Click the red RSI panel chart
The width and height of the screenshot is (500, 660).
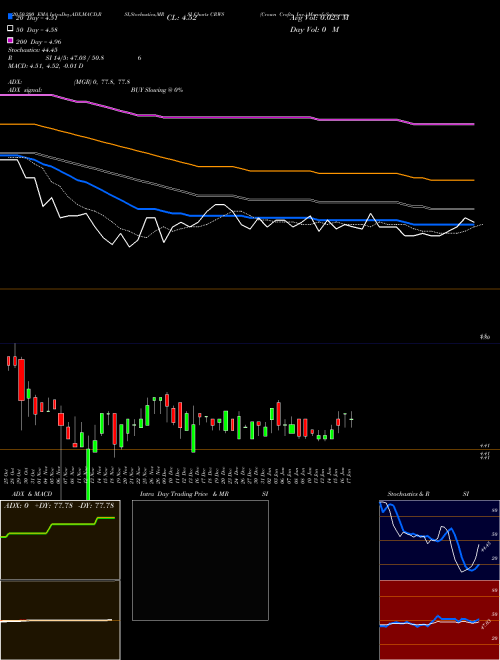[x=439, y=620]
